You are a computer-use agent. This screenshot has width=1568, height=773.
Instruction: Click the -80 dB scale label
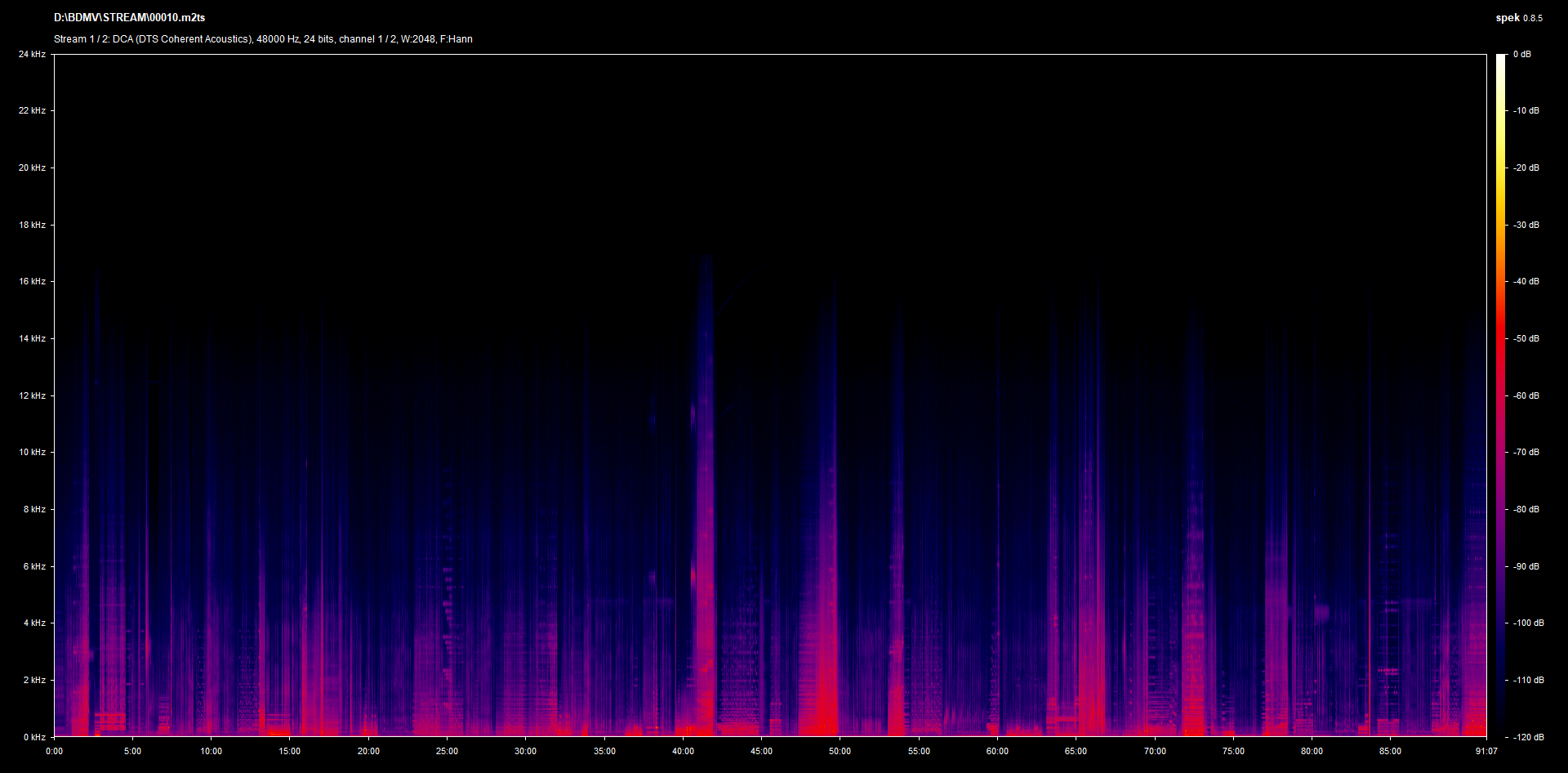pos(1526,509)
